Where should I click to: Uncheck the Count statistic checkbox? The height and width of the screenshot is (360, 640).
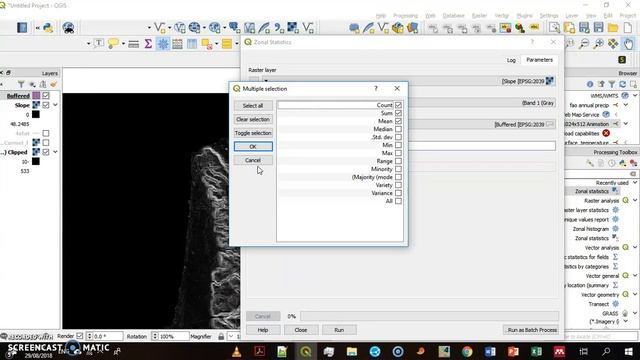[398, 105]
